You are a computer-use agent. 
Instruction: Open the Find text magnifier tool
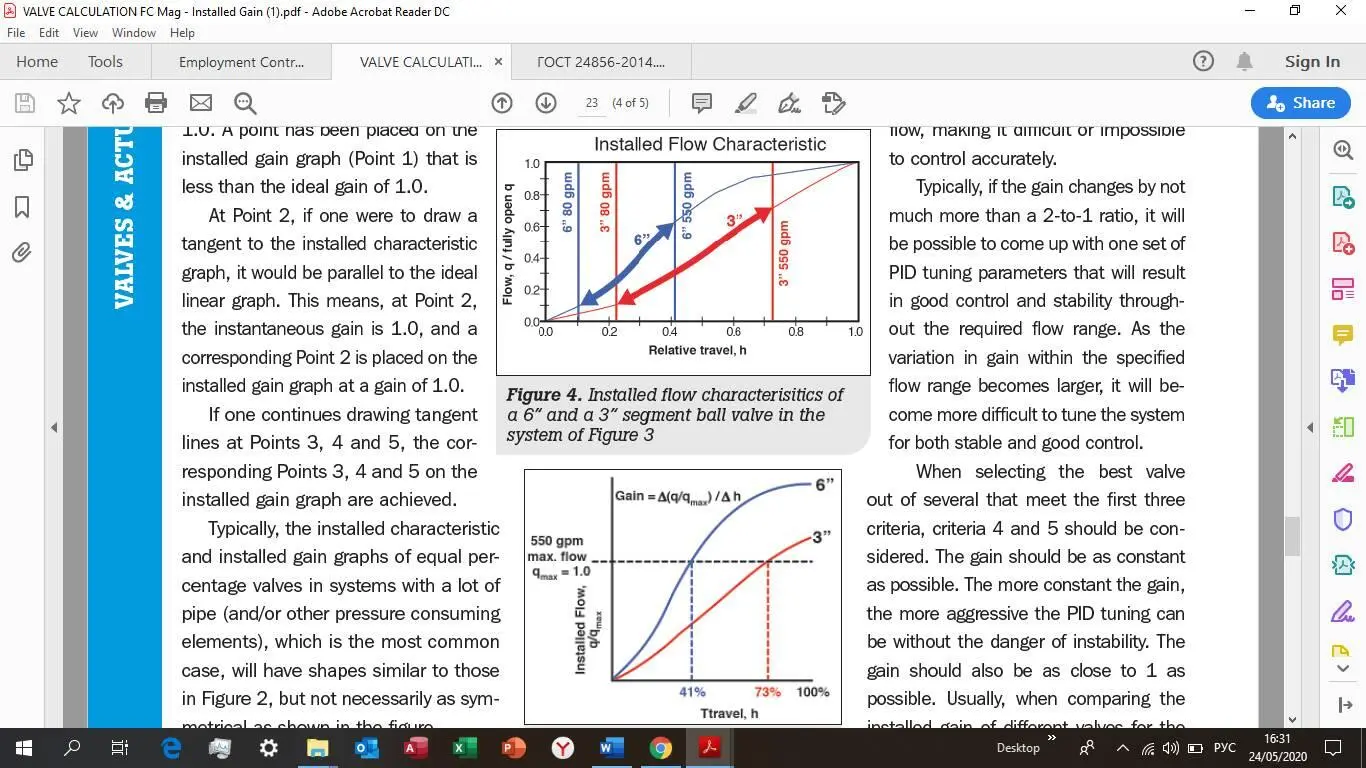(x=245, y=103)
